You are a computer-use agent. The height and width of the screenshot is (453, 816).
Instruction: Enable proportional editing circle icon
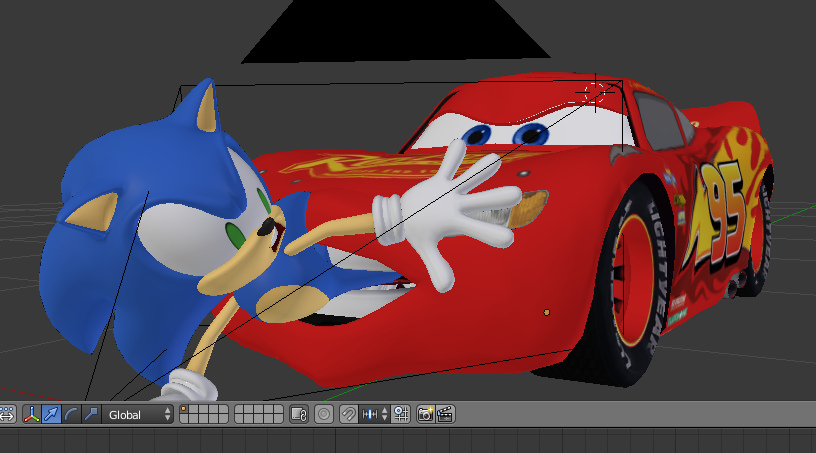[324, 414]
